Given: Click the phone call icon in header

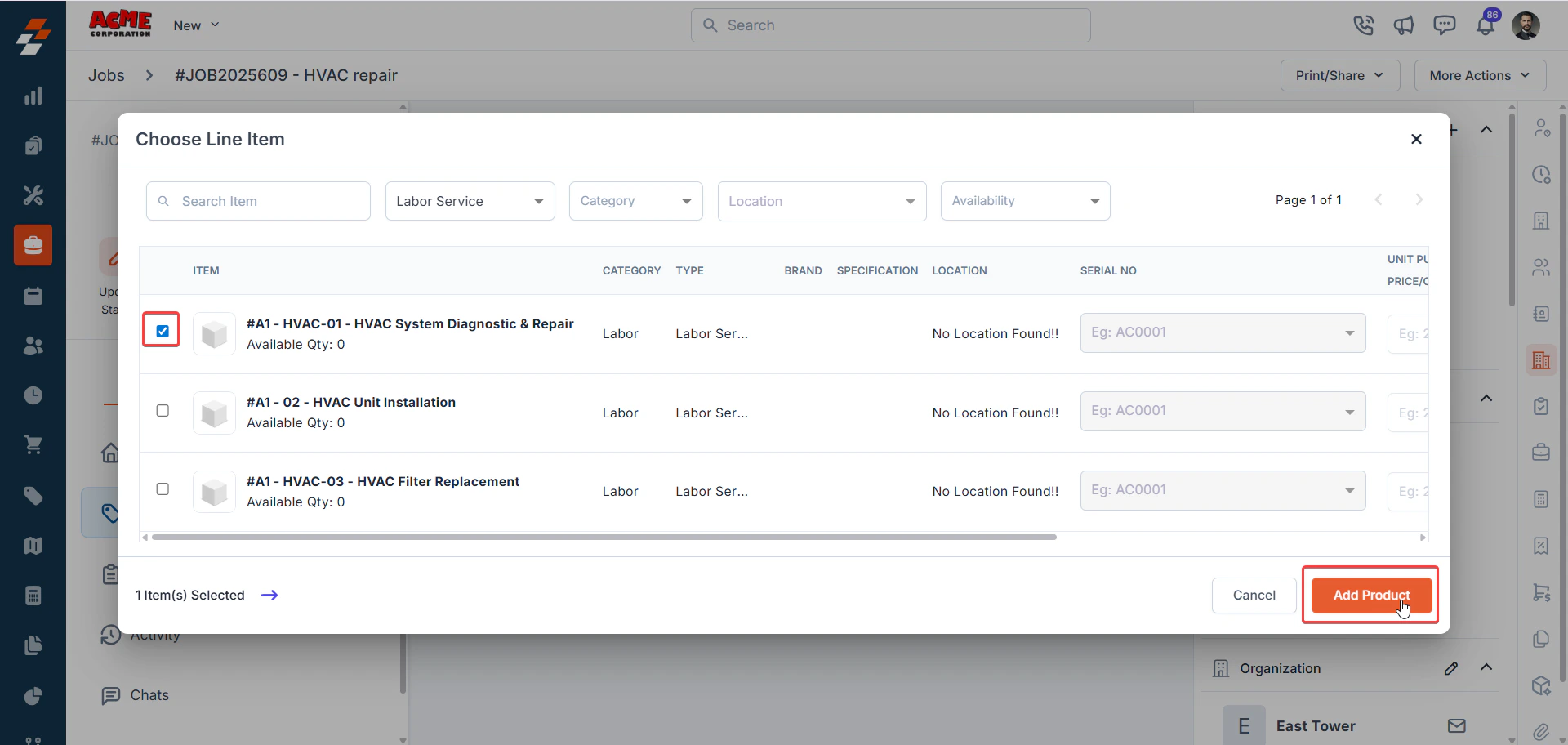Looking at the screenshot, I should (x=1363, y=25).
